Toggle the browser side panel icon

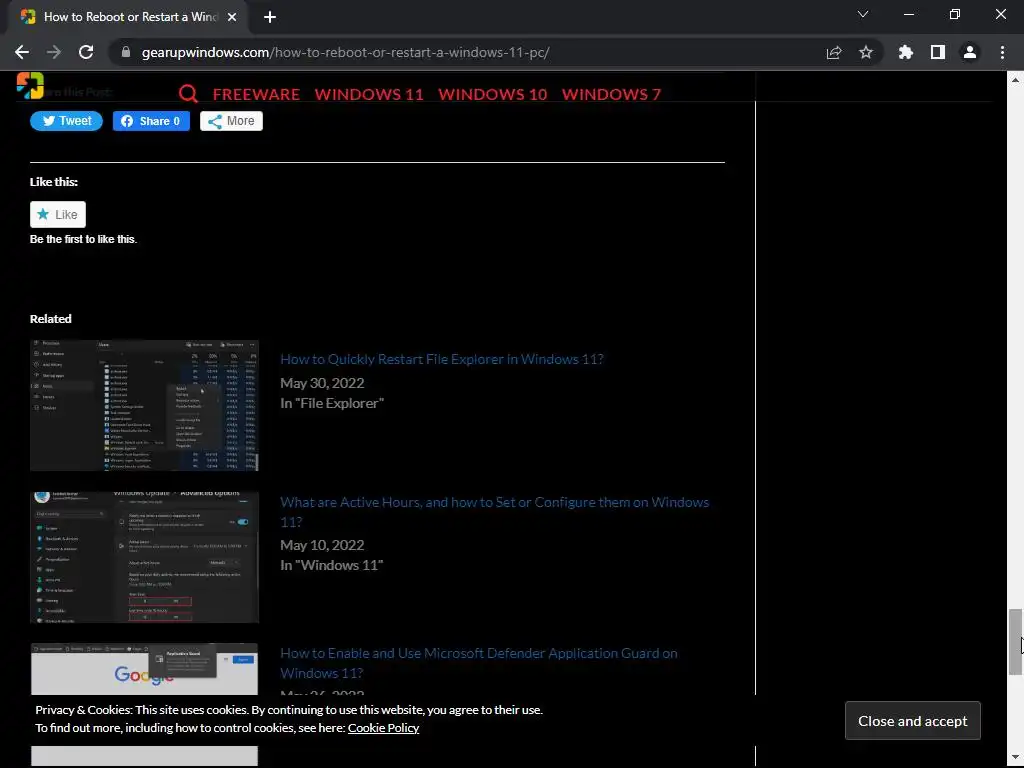pos(938,52)
